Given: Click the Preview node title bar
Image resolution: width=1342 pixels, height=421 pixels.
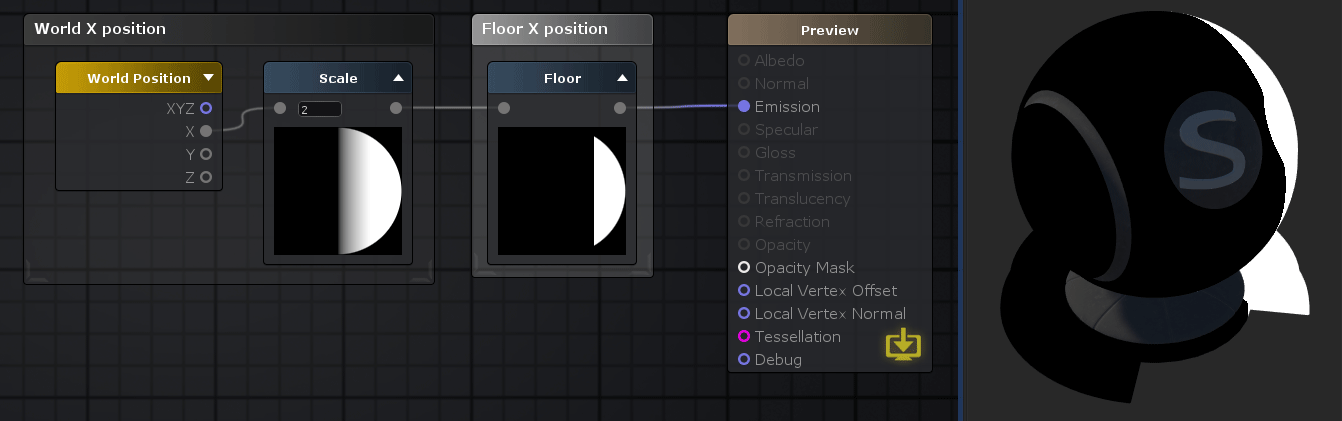Looking at the screenshot, I should click(x=830, y=30).
